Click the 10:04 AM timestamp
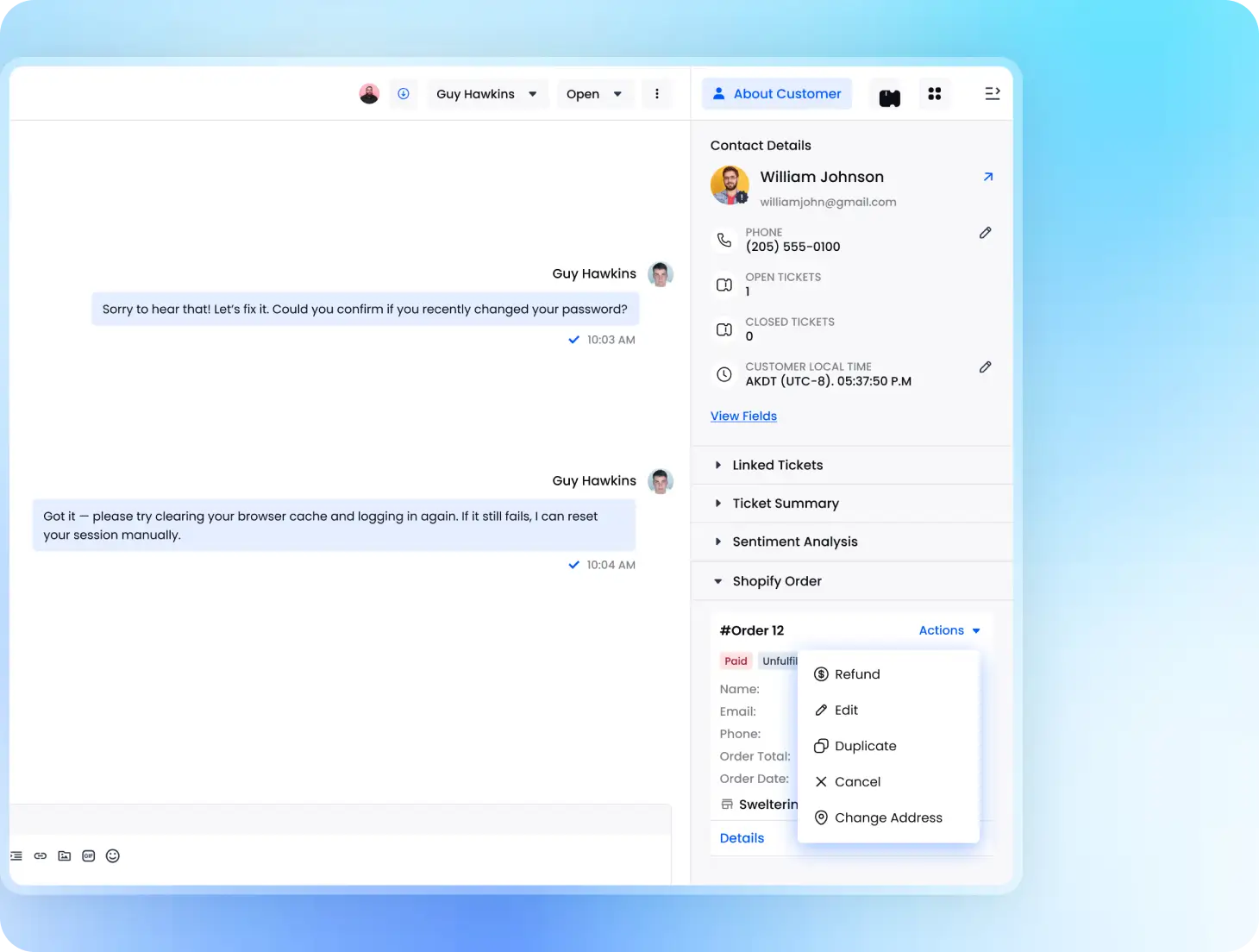 [x=611, y=565]
